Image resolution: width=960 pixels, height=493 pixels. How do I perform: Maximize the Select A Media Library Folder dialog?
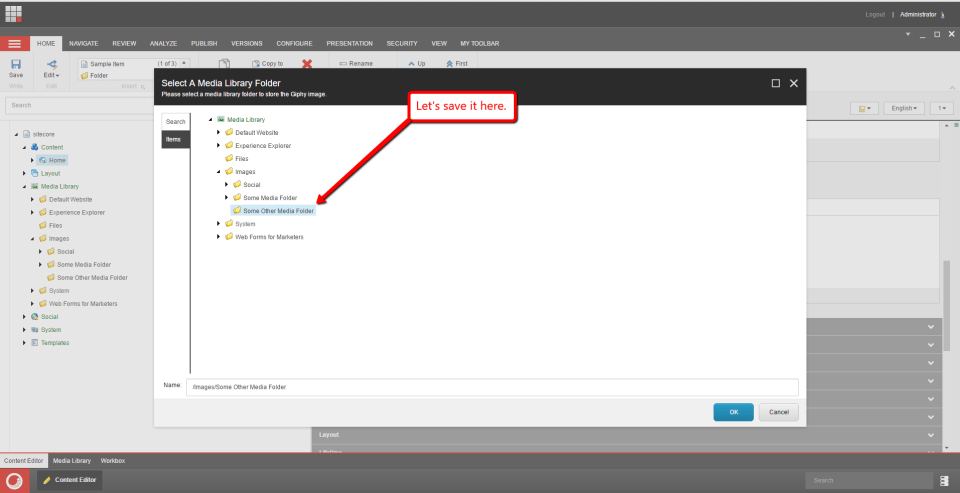776,83
